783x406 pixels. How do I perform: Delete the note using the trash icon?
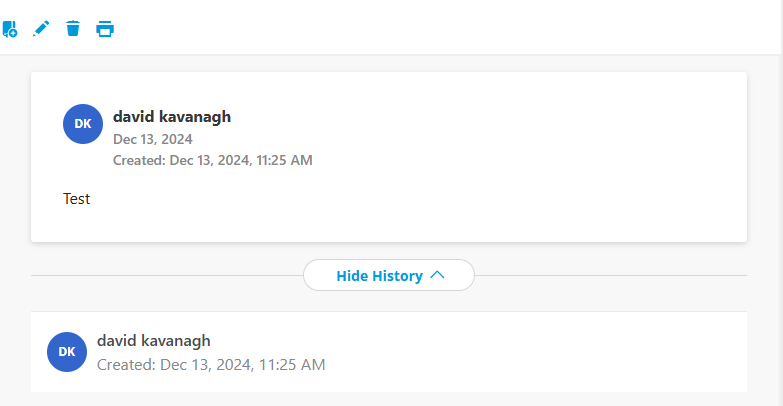point(73,29)
